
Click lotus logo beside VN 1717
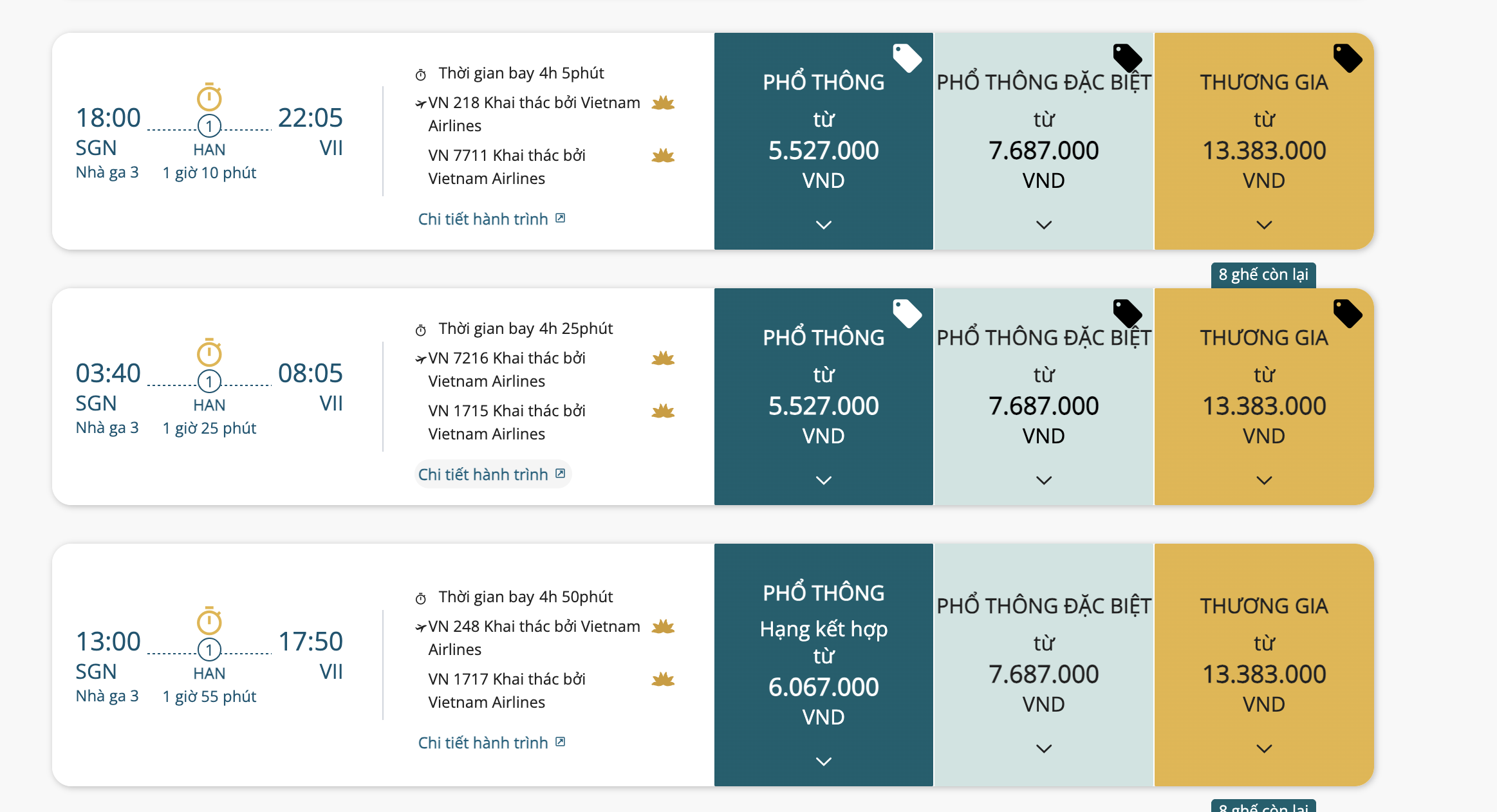[663, 679]
